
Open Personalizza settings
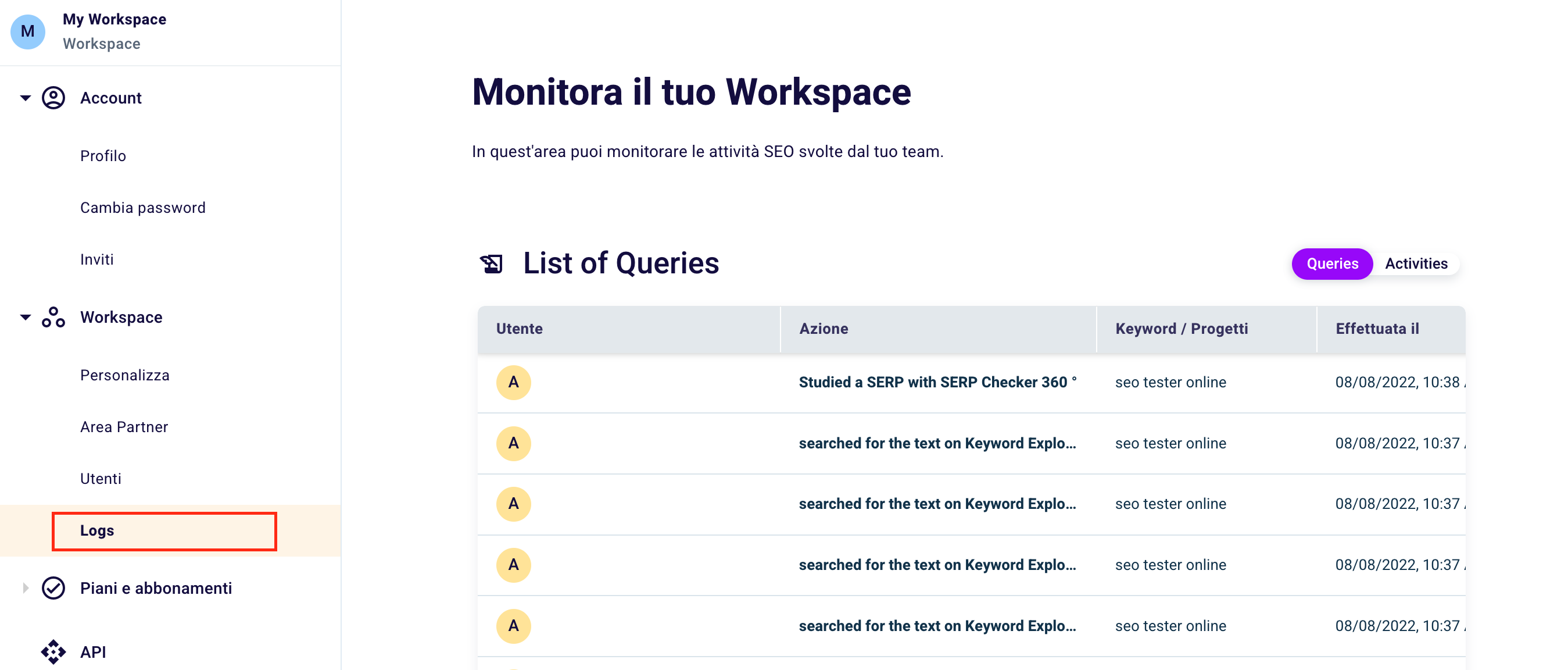(125, 375)
